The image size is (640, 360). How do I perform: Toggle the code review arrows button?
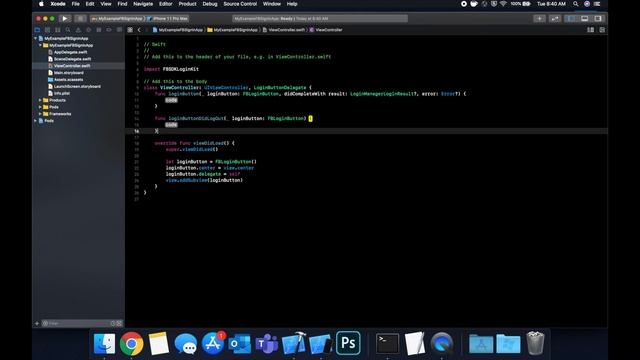point(555,18)
